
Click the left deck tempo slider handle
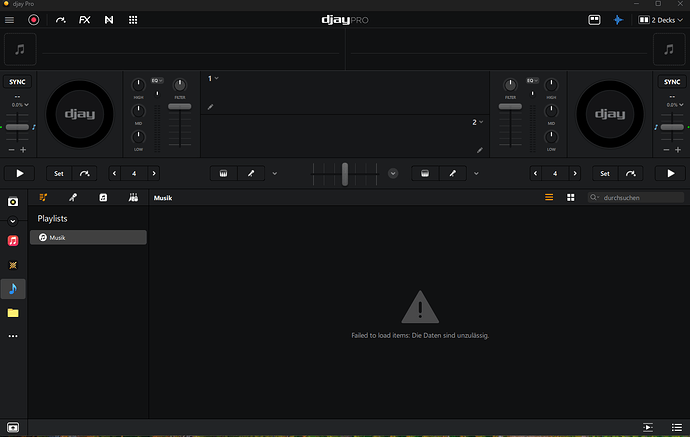coord(17,127)
